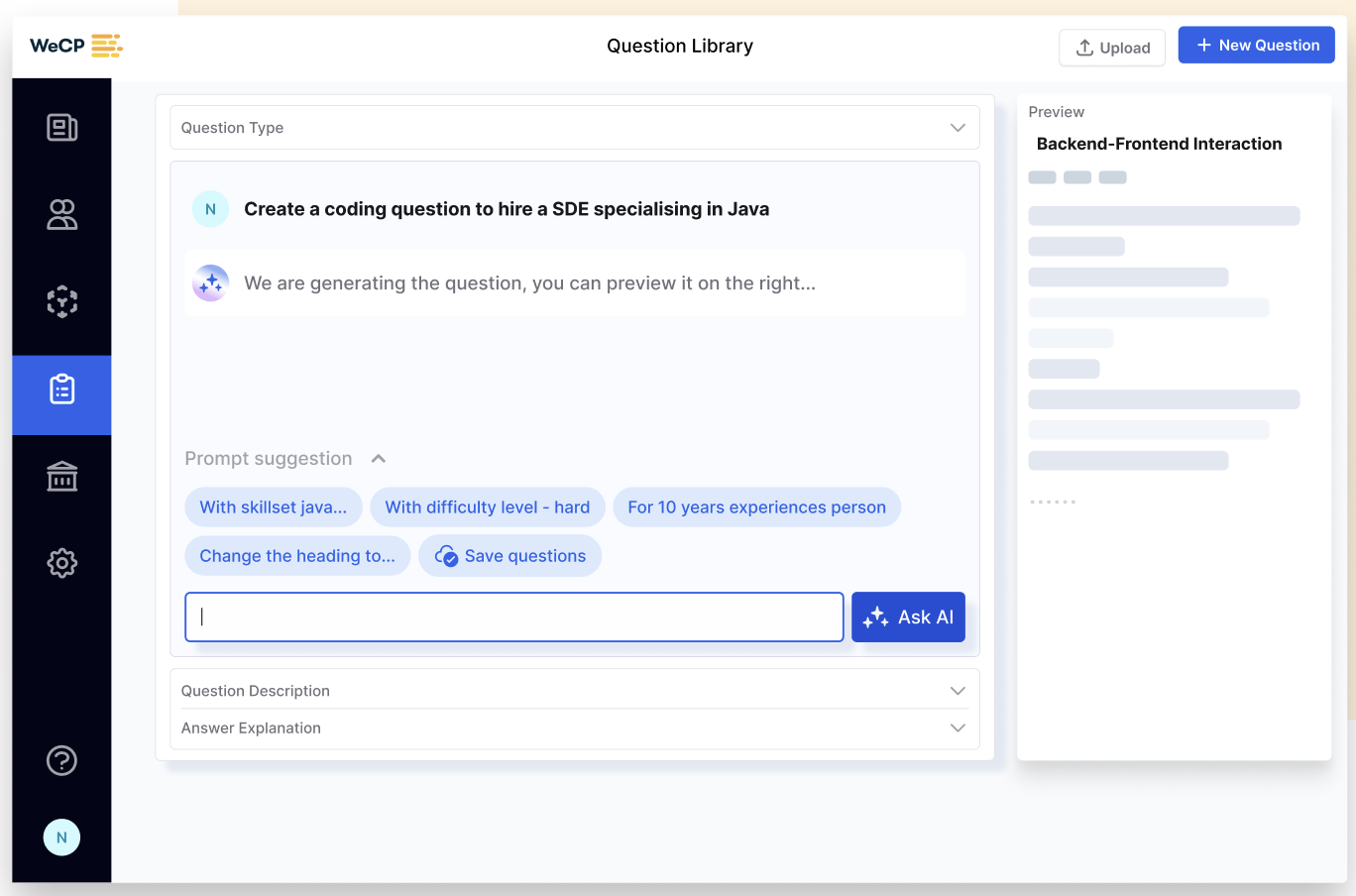Click the WeCP logo
Viewport: 1356px width, 896px height.
75,46
